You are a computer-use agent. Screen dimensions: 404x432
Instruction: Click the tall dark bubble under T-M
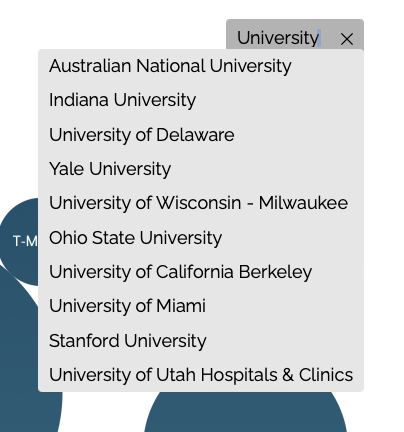click(x=20, y=367)
